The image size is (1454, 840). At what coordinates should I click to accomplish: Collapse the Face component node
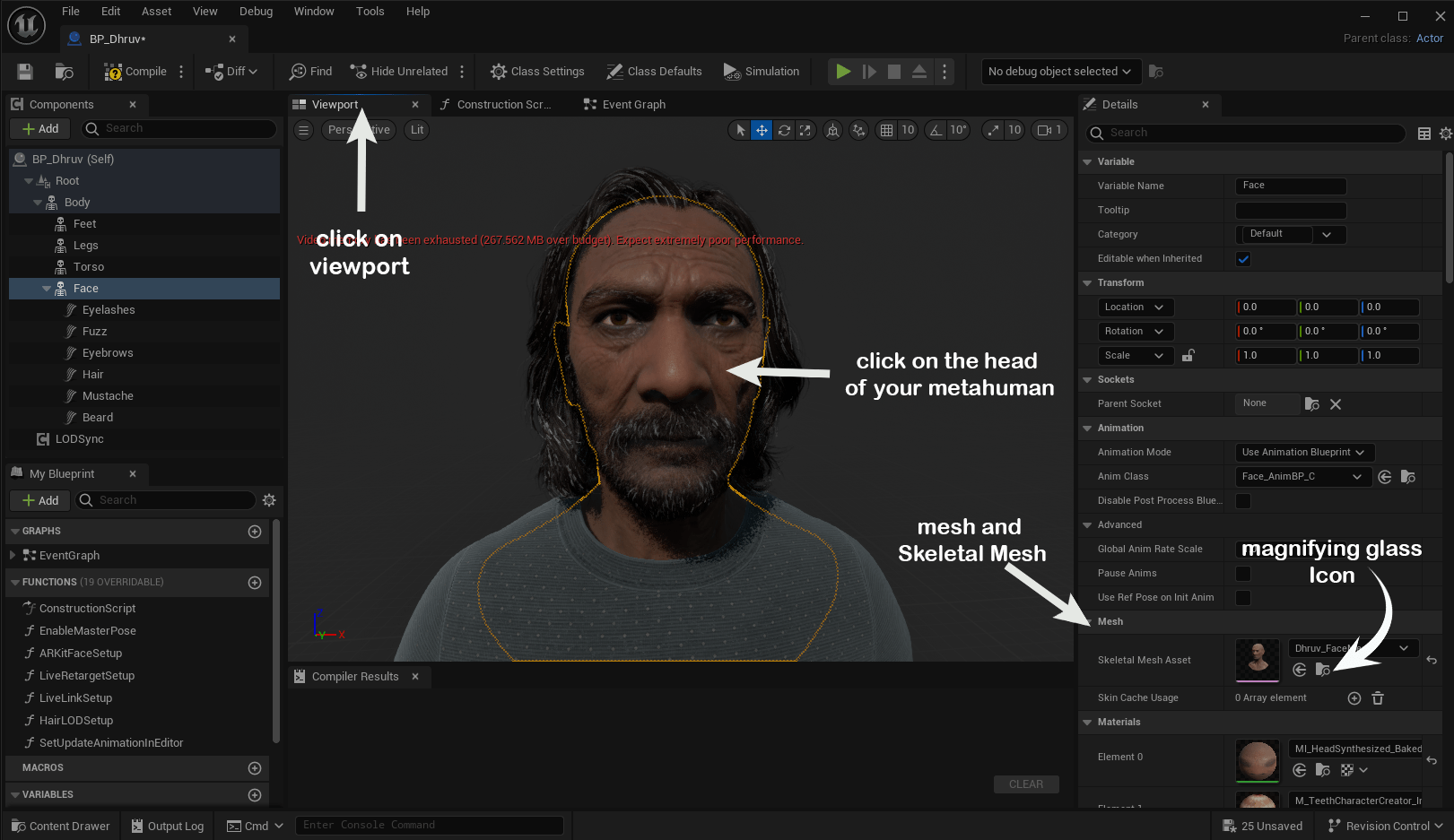[x=47, y=289]
